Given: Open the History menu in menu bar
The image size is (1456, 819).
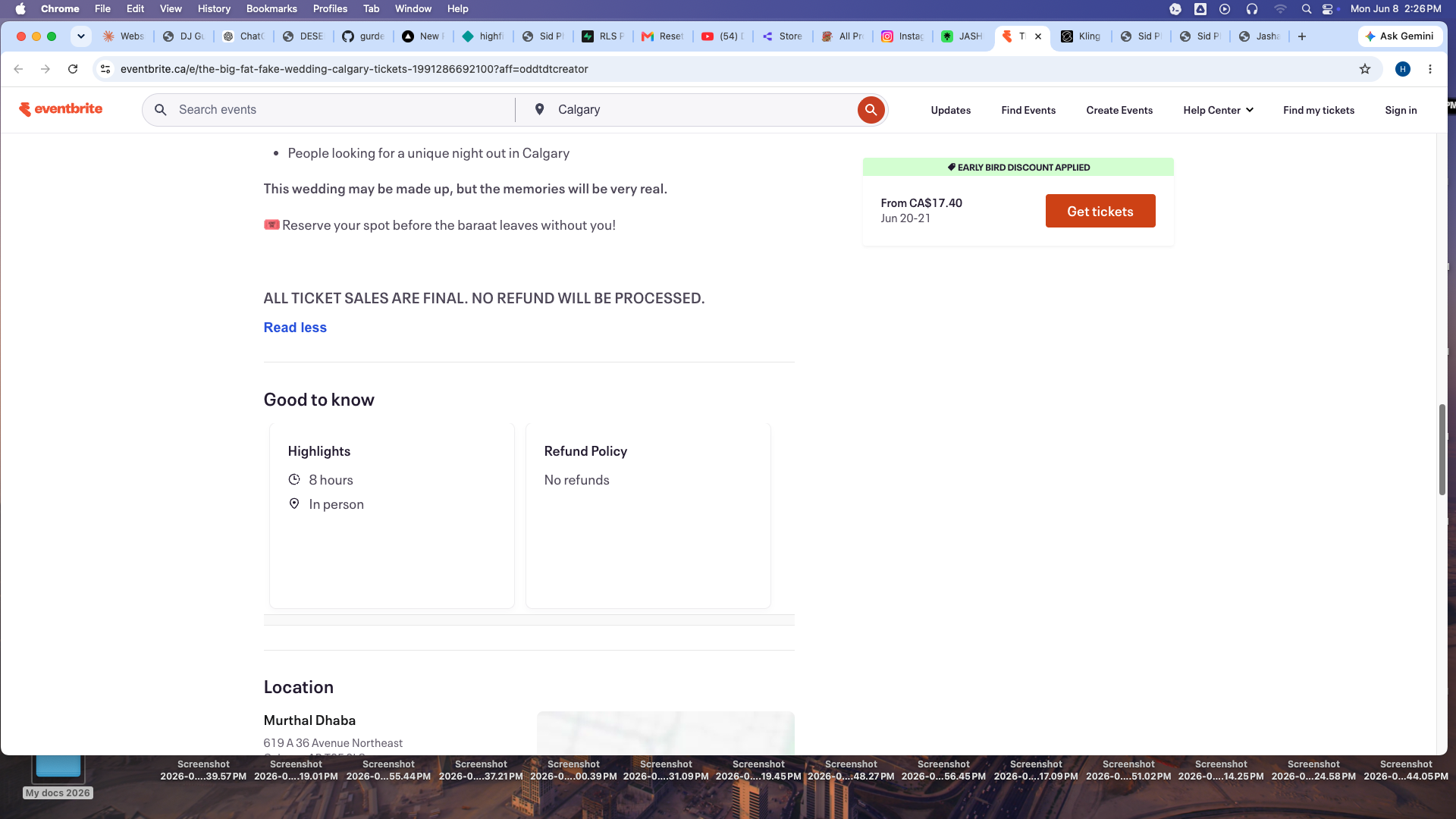Looking at the screenshot, I should (x=214, y=9).
